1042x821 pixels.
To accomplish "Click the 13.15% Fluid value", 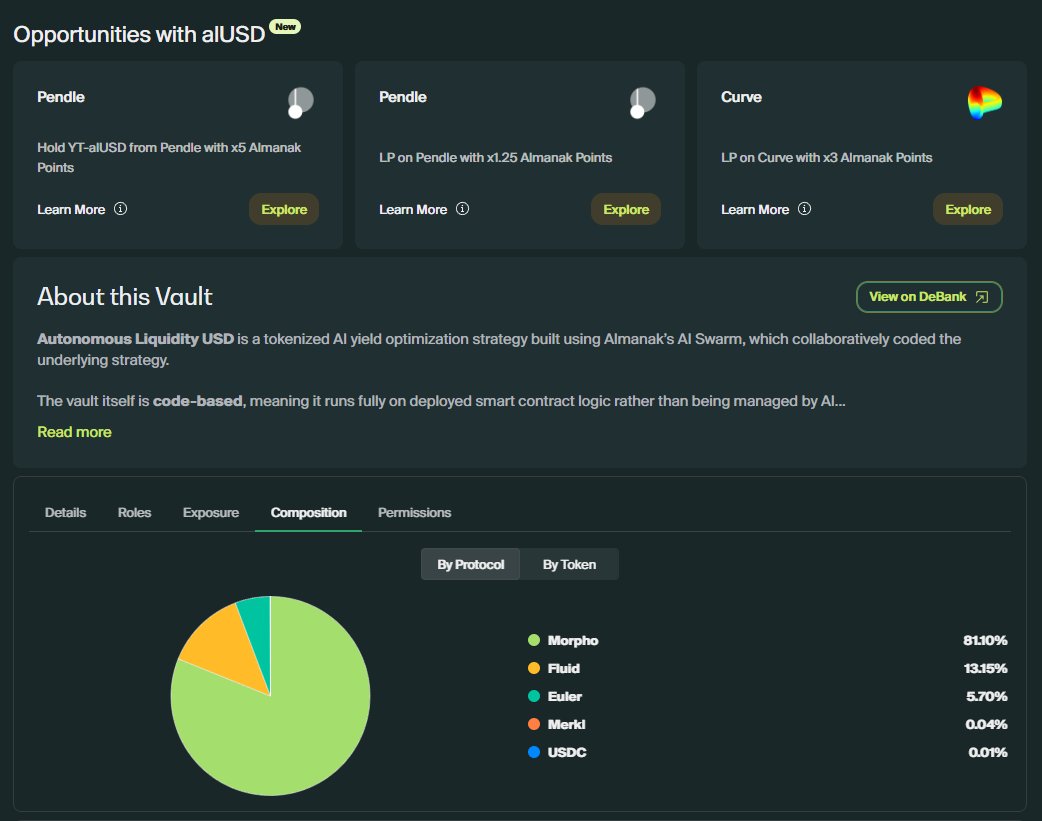I will pyautogui.click(x=986, y=668).
